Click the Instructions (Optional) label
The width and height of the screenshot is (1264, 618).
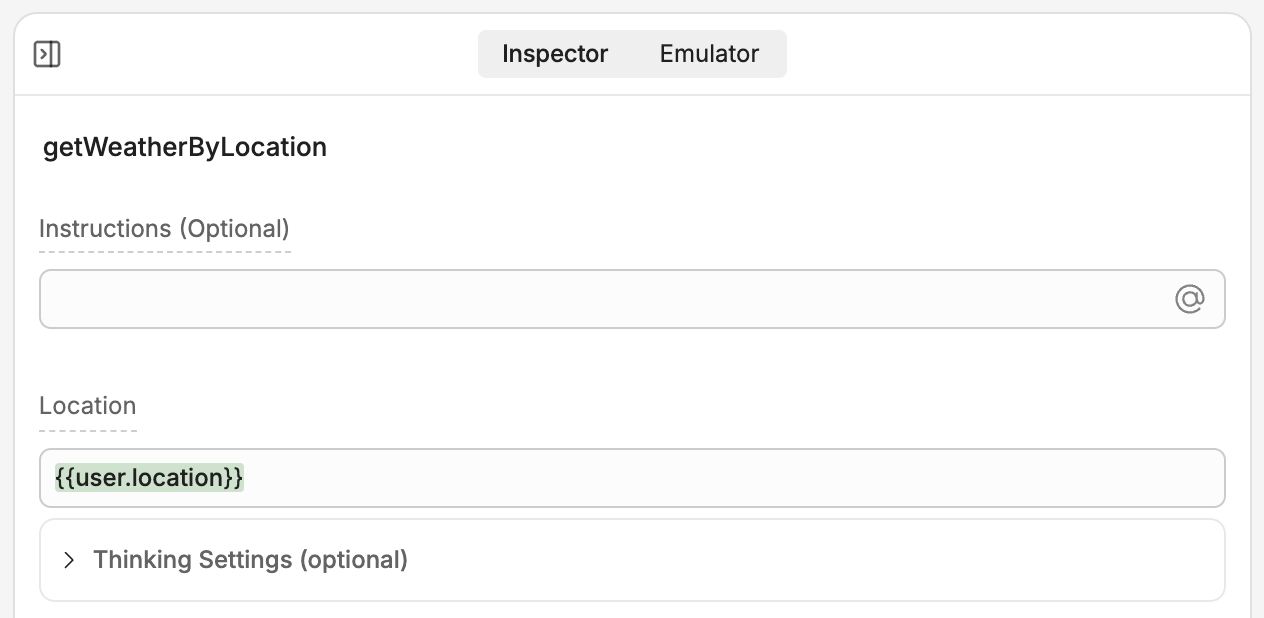tap(164, 229)
